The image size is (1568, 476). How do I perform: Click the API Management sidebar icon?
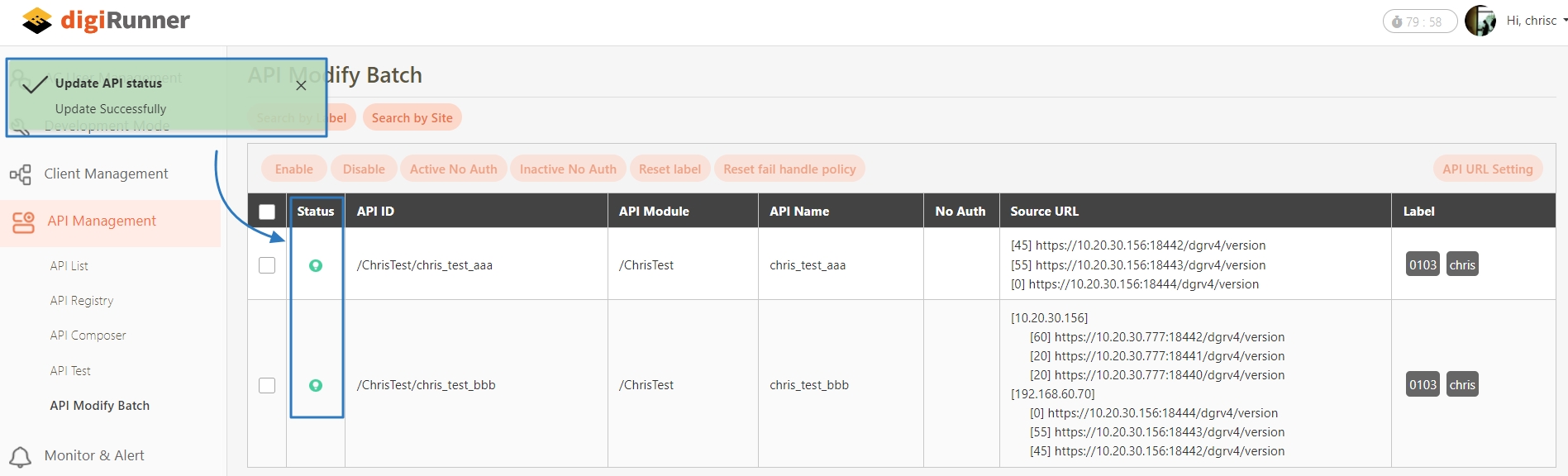tap(24, 221)
